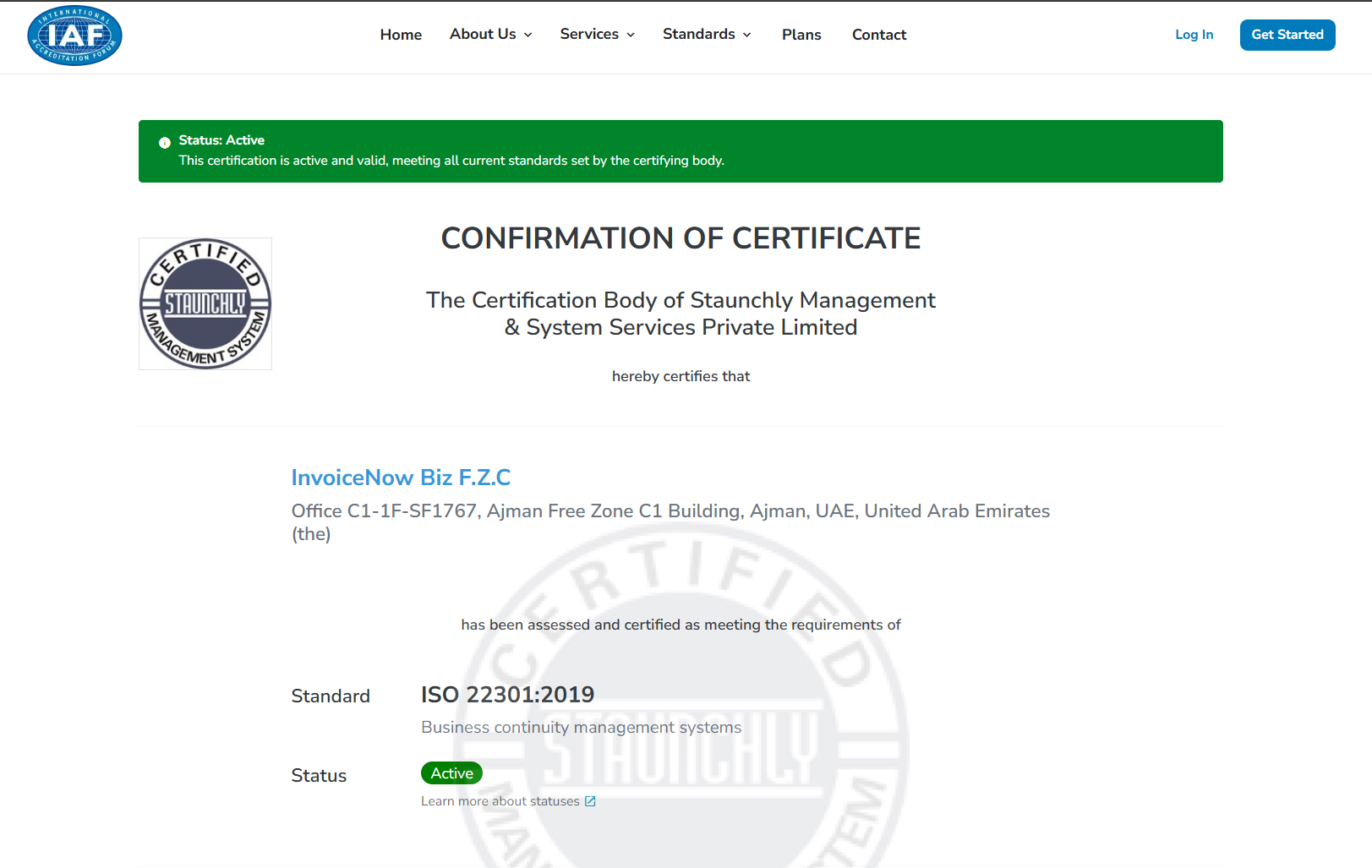Click the Log In link
This screenshot has height=868, width=1372.
point(1194,35)
